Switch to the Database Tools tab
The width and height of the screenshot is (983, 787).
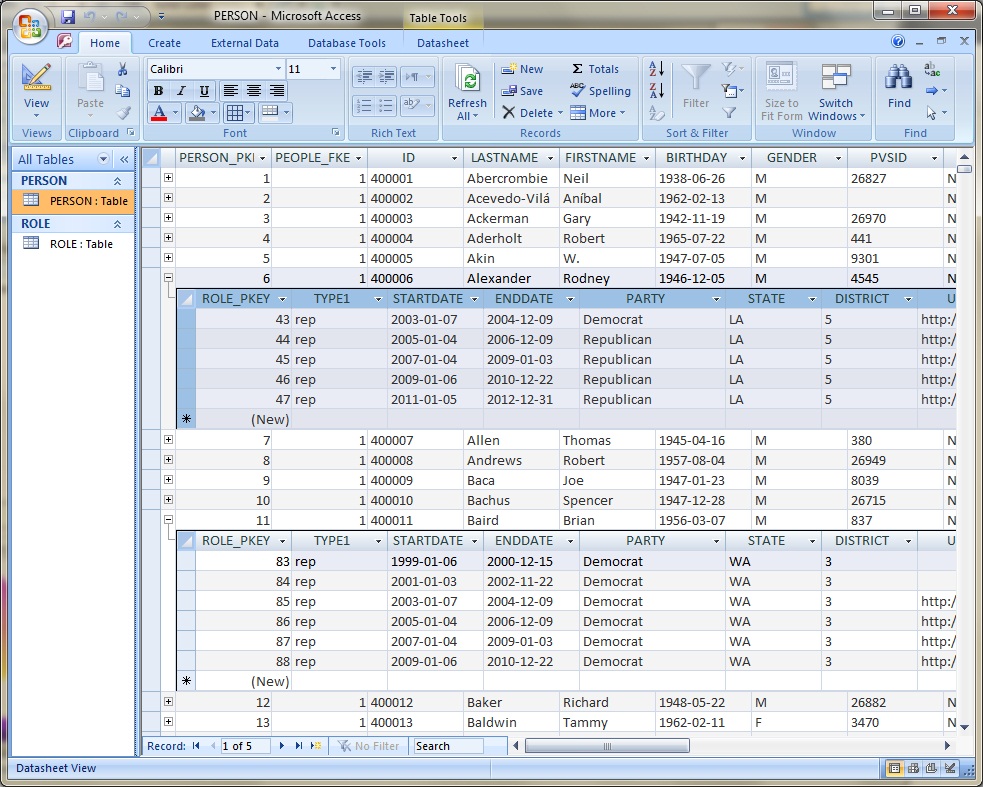click(347, 43)
